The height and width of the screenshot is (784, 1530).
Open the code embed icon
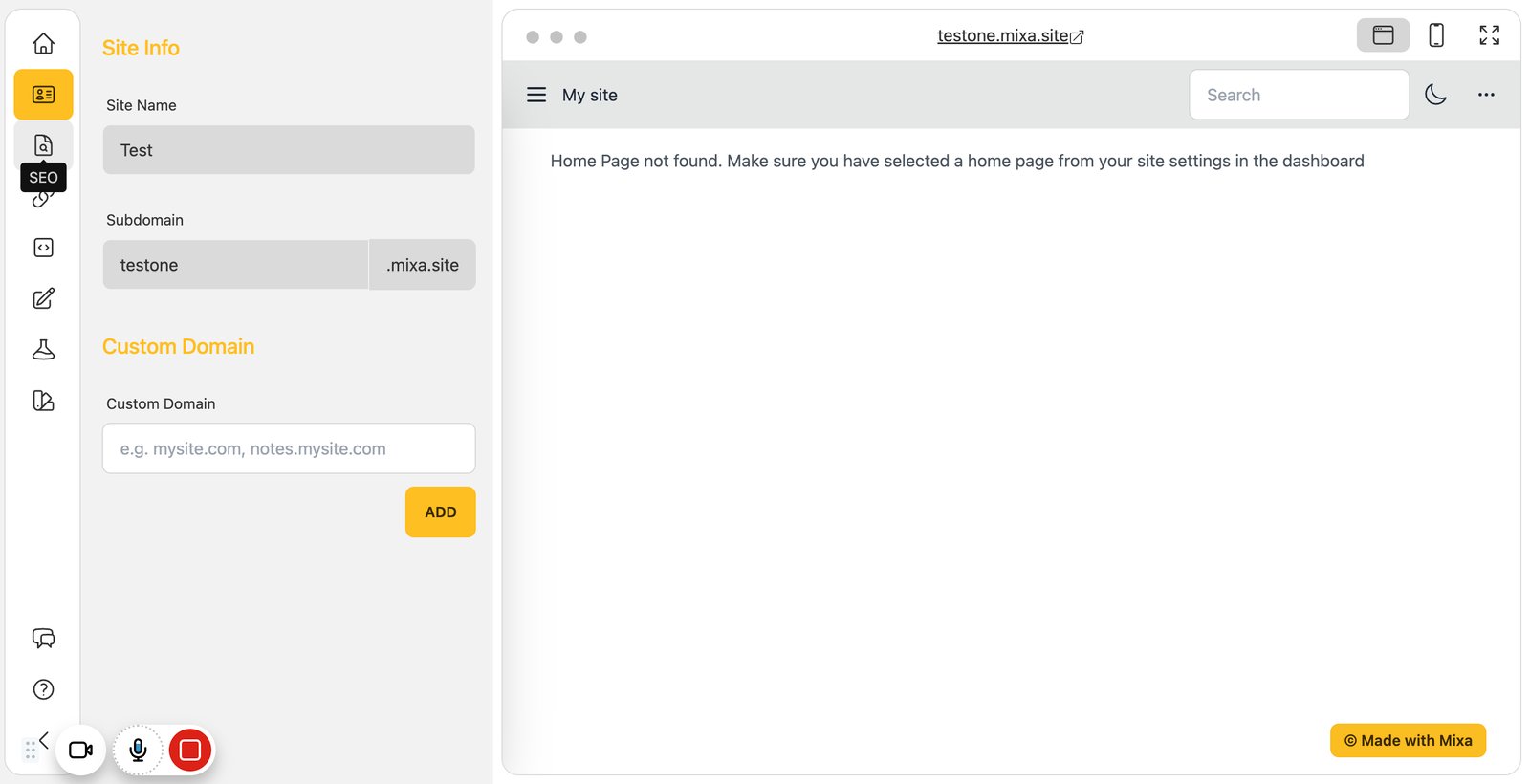tap(43, 248)
